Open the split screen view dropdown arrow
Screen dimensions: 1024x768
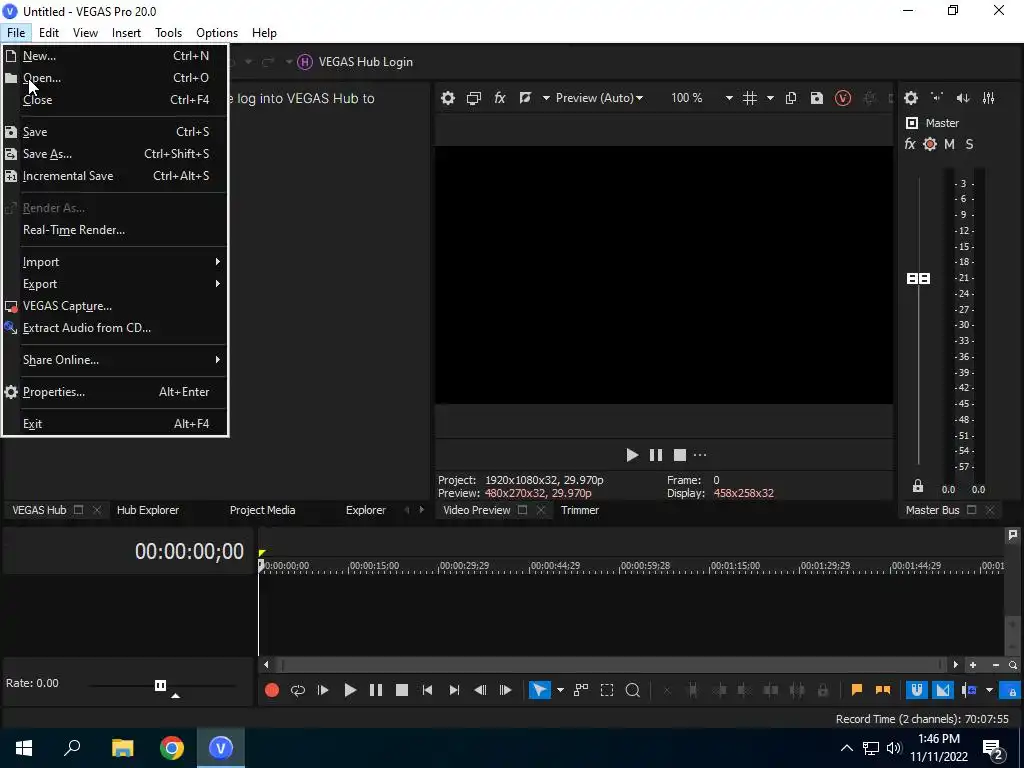coord(546,98)
